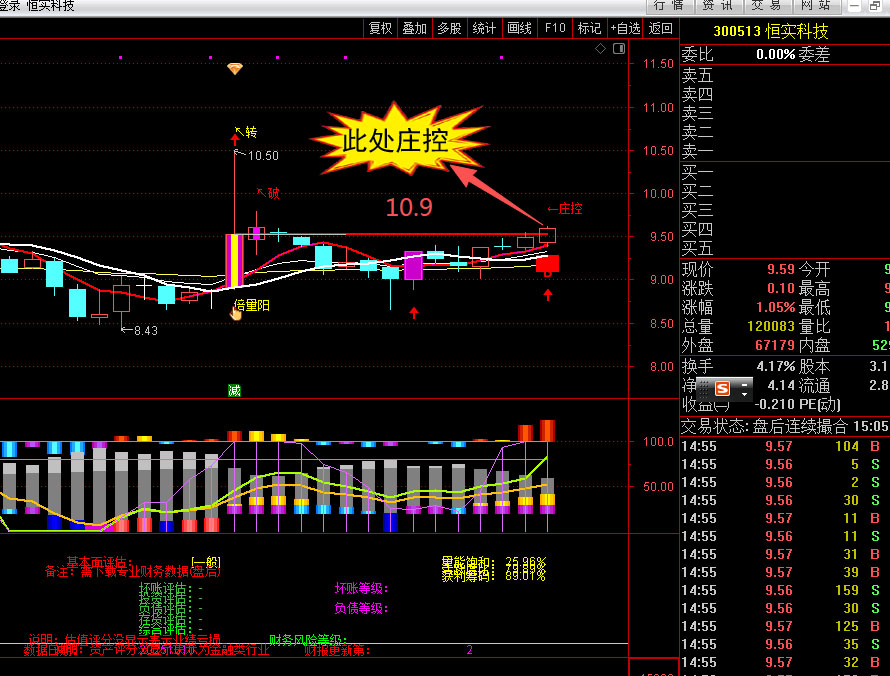
Task: Click the red up arrow under last candle
Action: tap(547, 294)
